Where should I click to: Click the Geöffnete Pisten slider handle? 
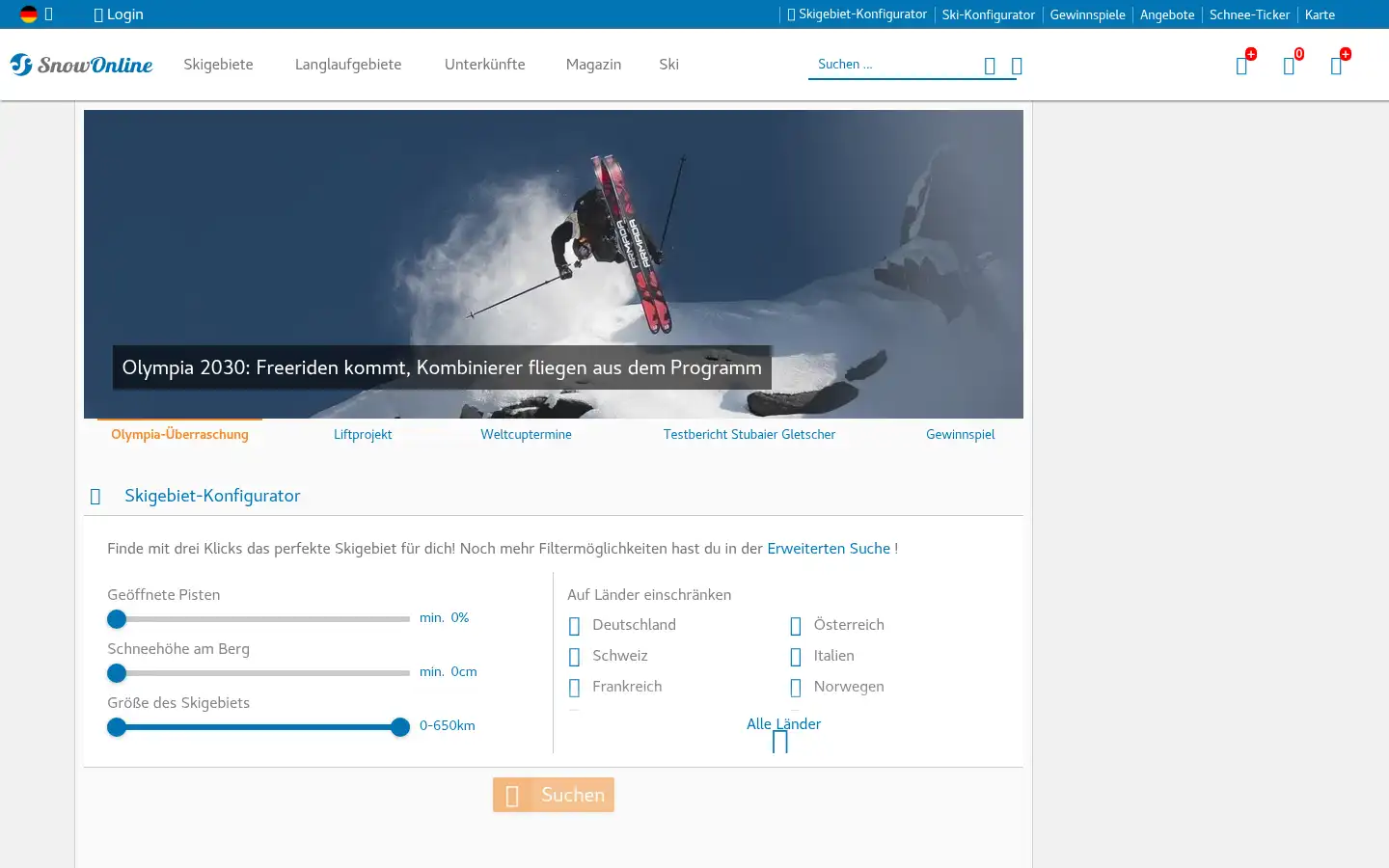click(x=117, y=619)
